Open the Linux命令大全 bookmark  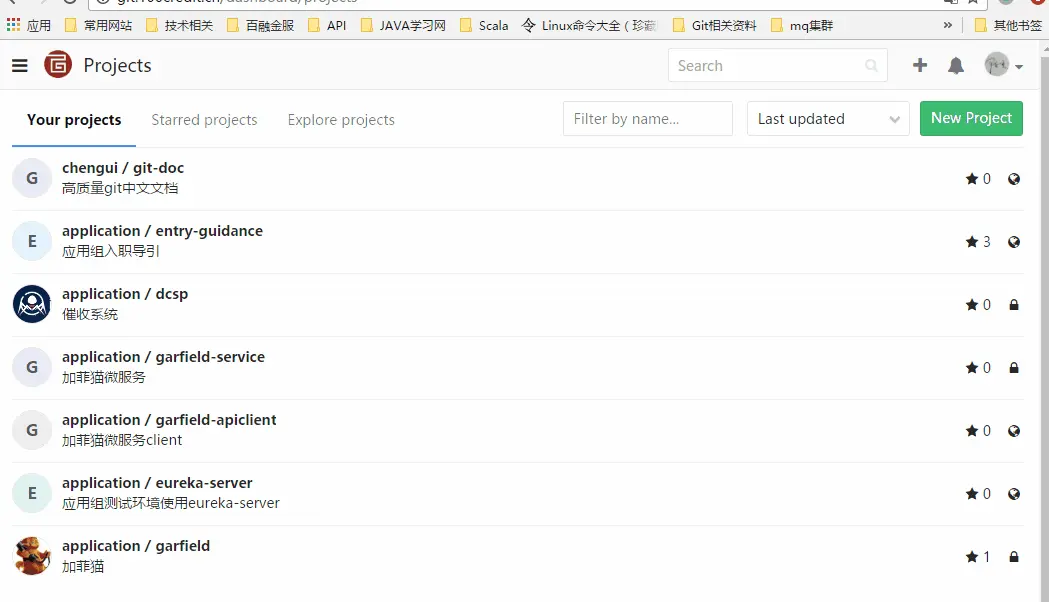pos(589,25)
